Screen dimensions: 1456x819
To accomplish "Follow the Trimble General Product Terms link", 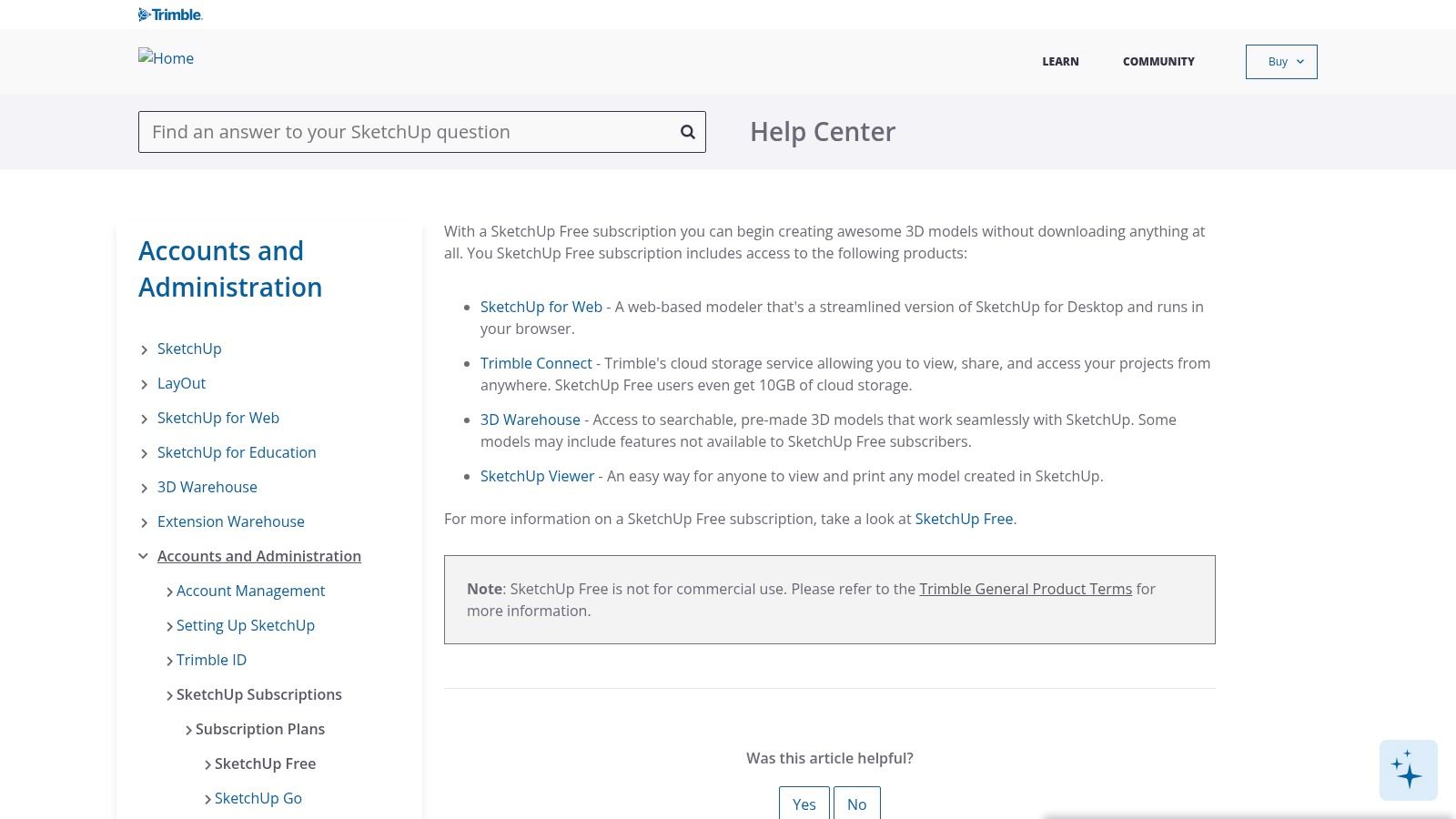I will [1025, 589].
